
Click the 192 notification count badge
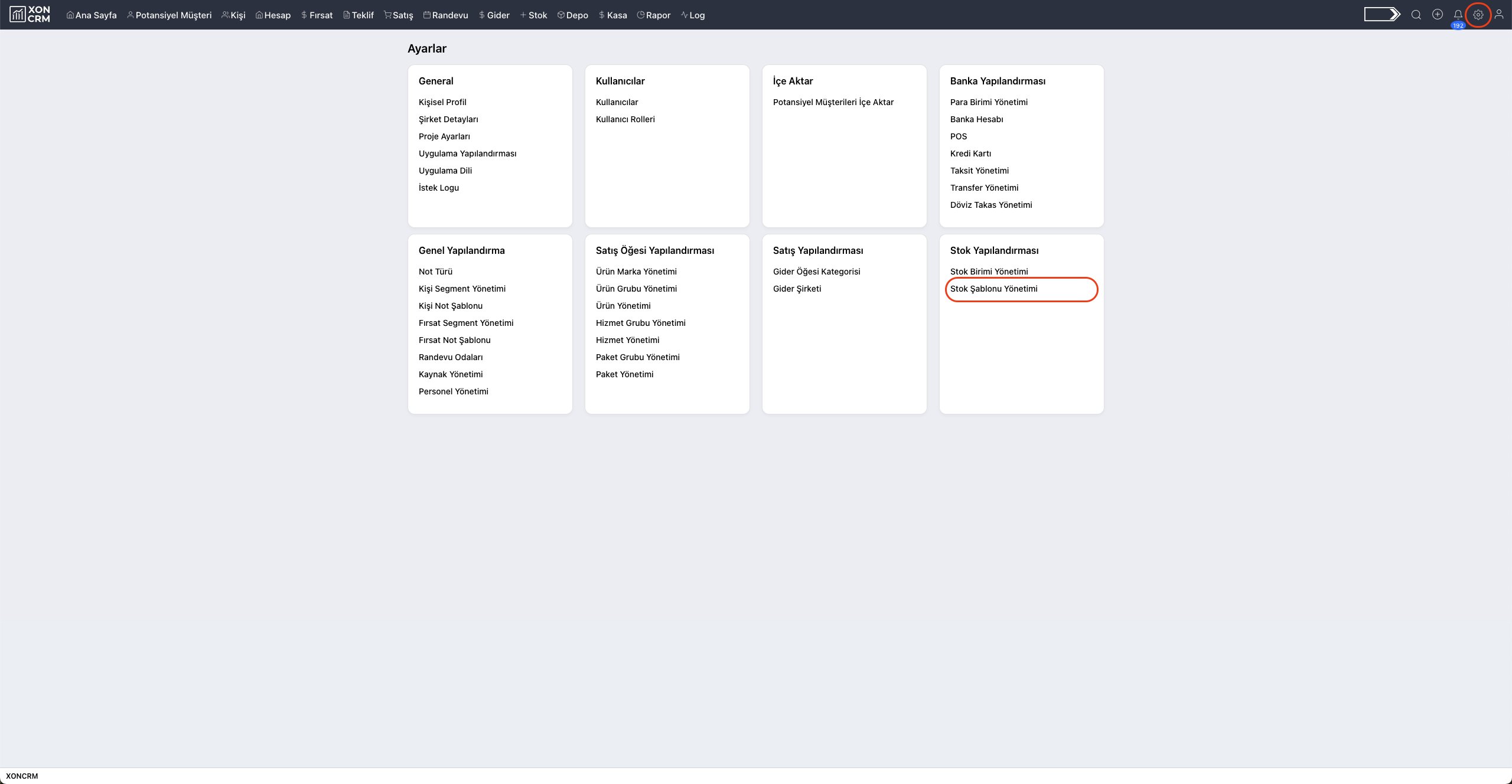[1458, 25]
